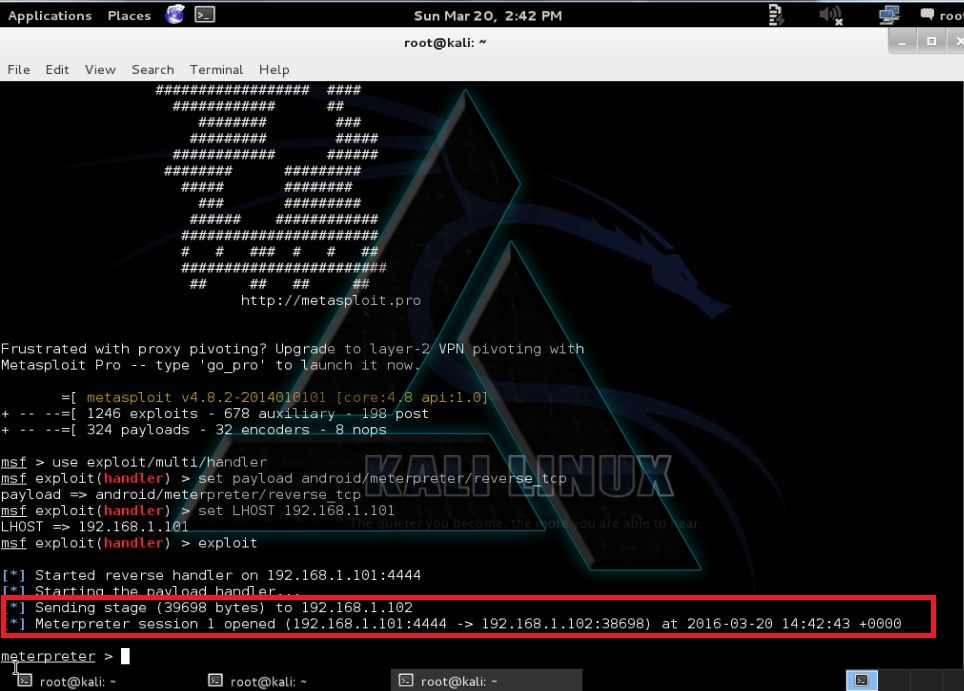
Task: Open the Edit menu in terminal
Action: pyautogui.click(x=57, y=69)
